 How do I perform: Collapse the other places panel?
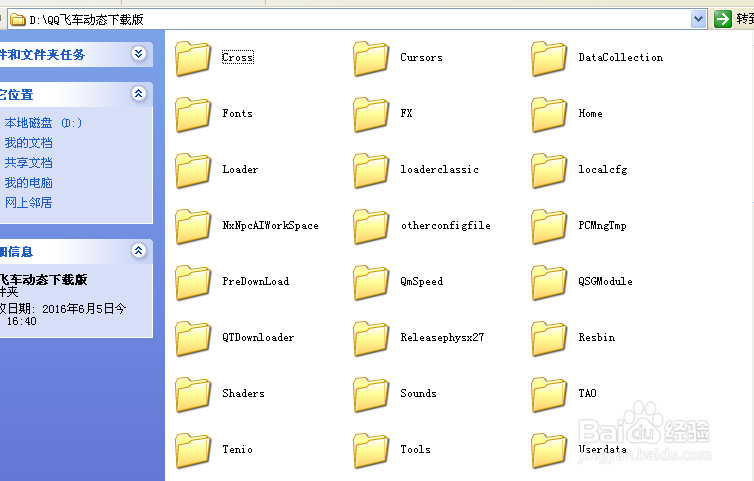(138, 93)
